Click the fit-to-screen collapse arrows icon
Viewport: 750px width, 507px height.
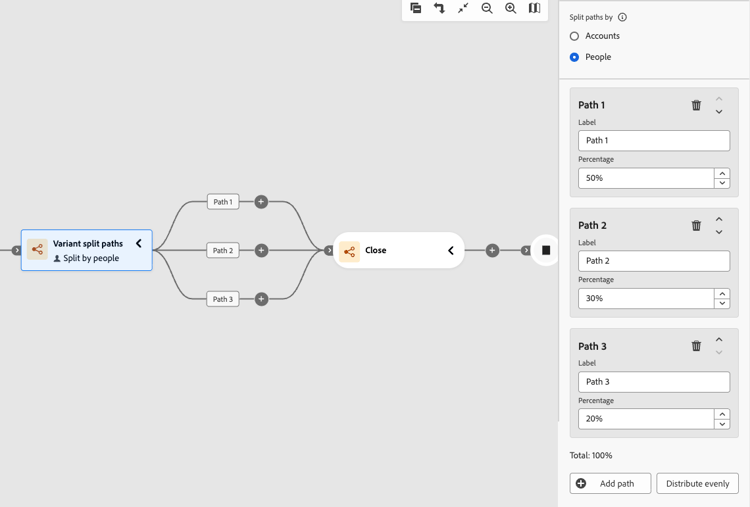tap(463, 8)
